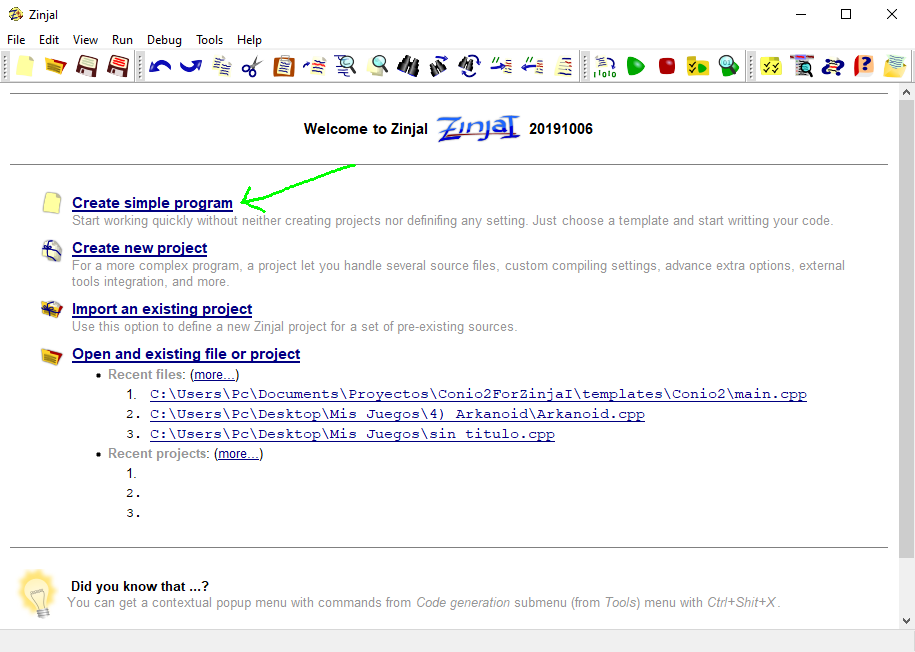Click more link beside Recent projects
The height and width of the screenshot is (652, 915).
point(238,454)
